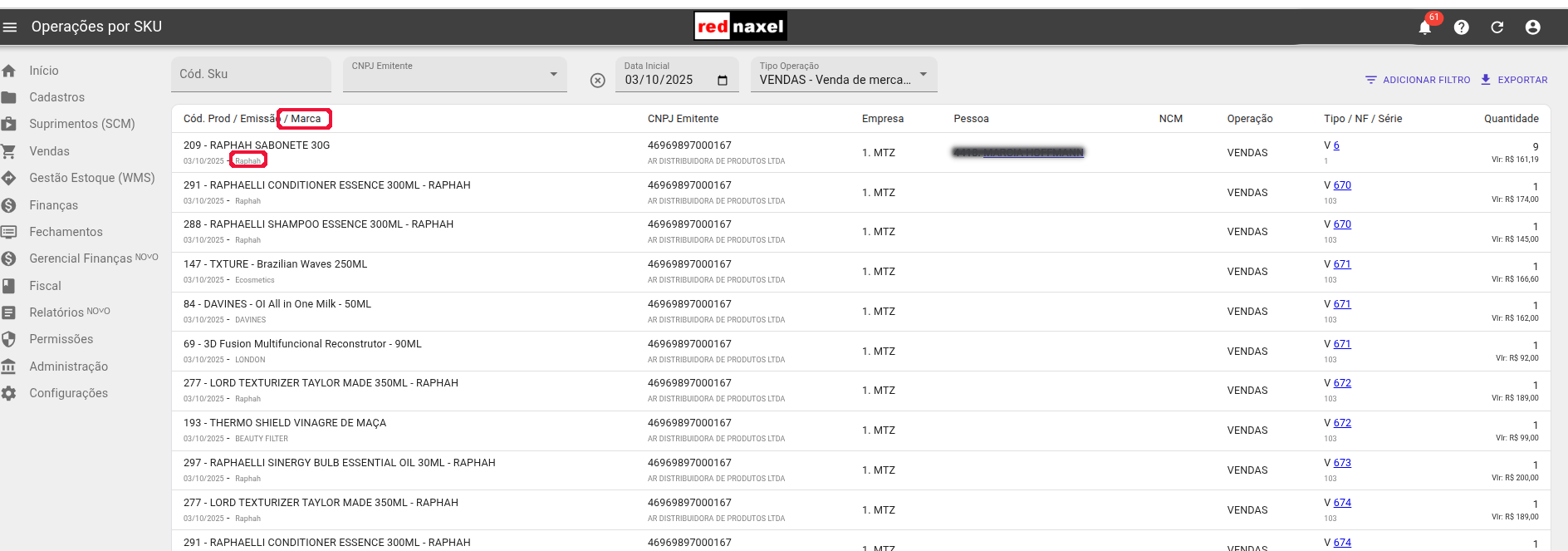Screen dimensions: 1568x551
Task: Click the Pessoa column header
Action: 972,119
